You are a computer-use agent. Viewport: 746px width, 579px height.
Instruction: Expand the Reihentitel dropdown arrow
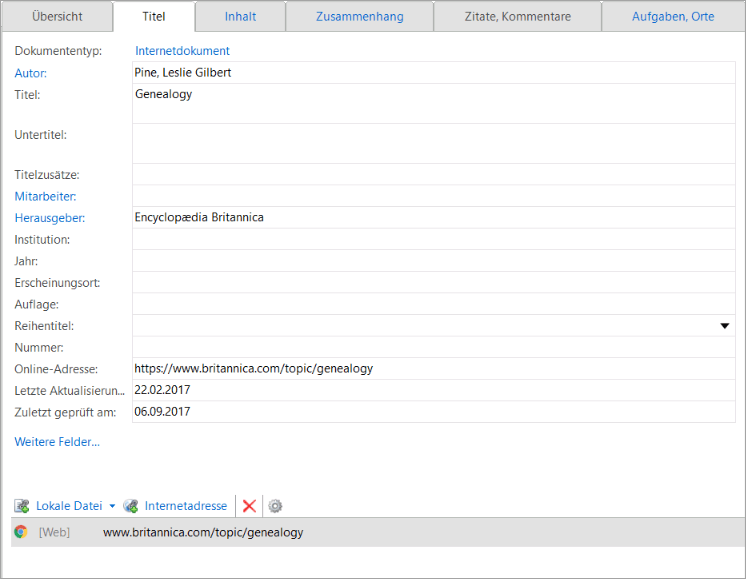tap(725, 326)
